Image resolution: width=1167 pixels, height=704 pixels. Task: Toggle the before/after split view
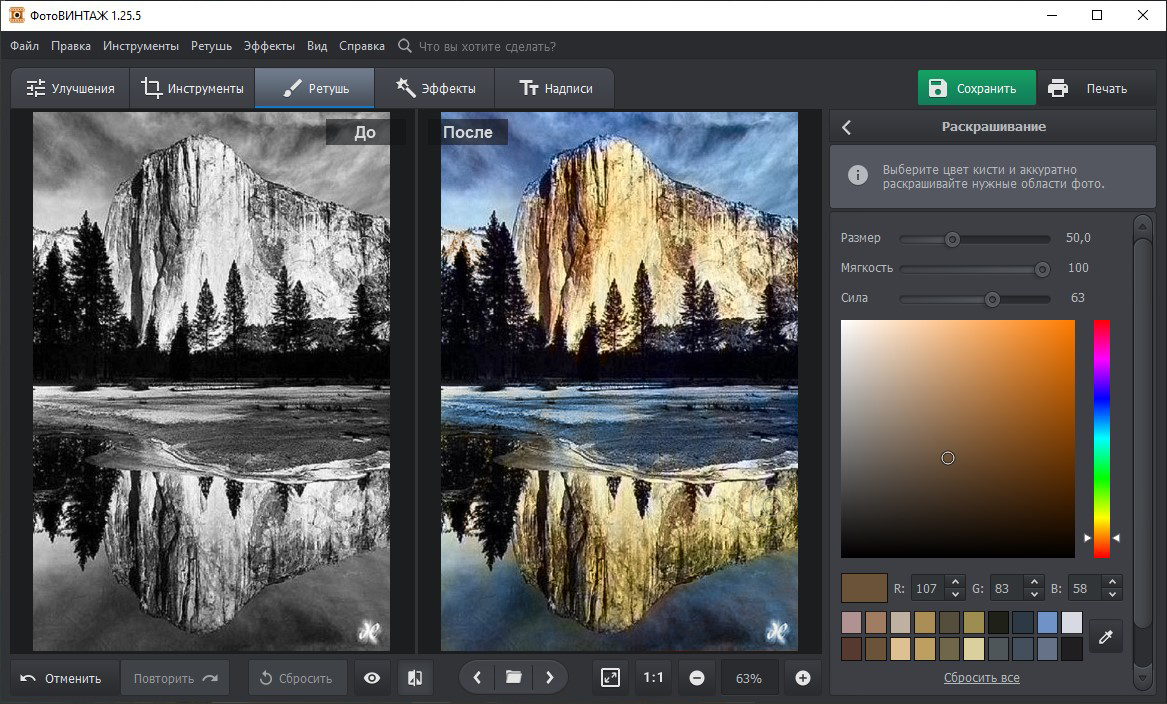(415, 678)
